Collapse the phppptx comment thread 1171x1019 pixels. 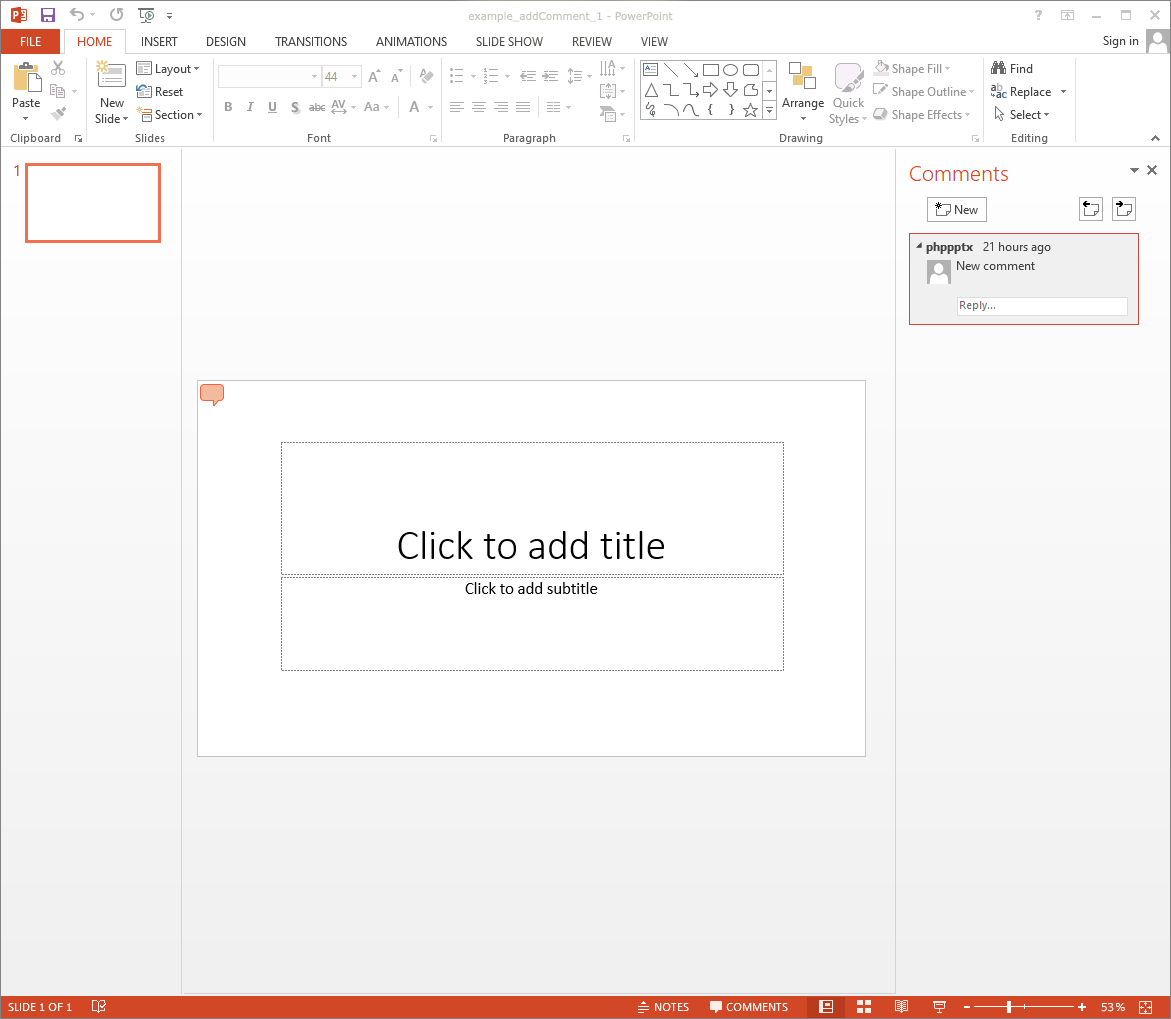(919, 246)
